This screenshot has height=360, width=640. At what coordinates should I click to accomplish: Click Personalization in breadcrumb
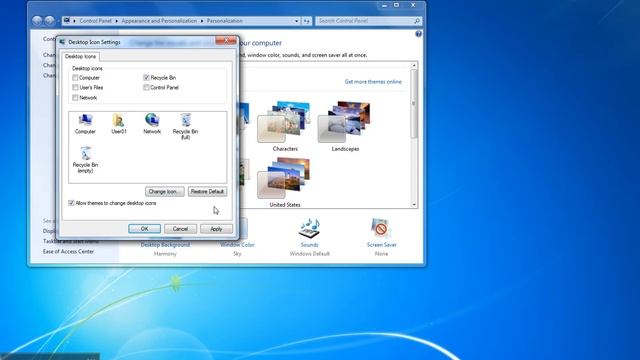pos(224,21)
